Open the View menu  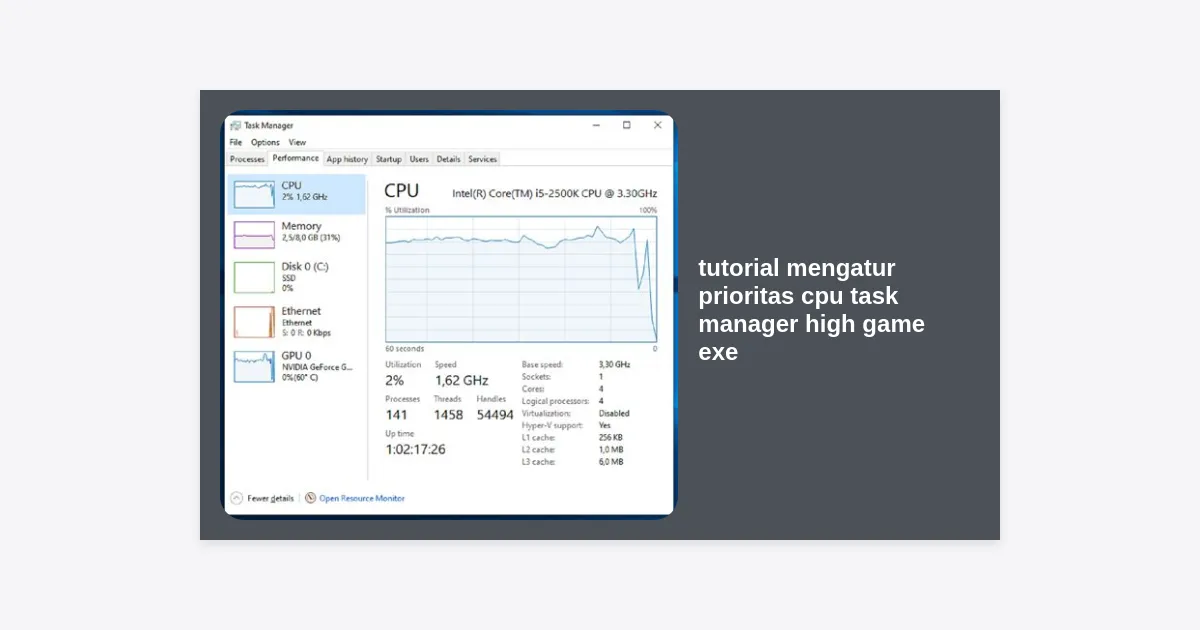point(297,143)
